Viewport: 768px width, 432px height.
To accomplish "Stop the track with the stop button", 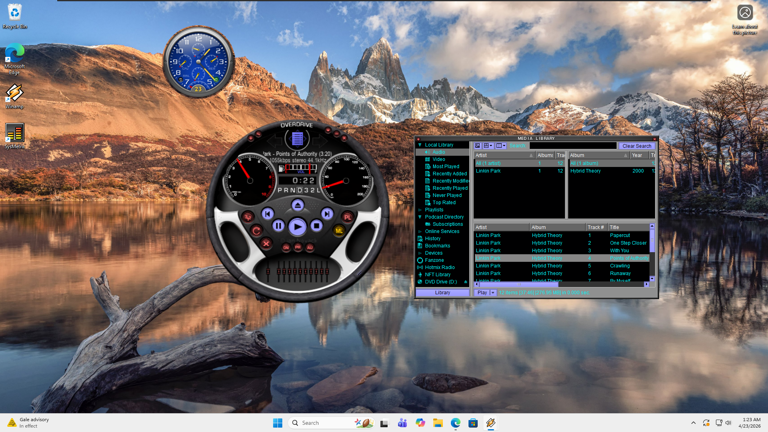I will click(x=317, y=226).
